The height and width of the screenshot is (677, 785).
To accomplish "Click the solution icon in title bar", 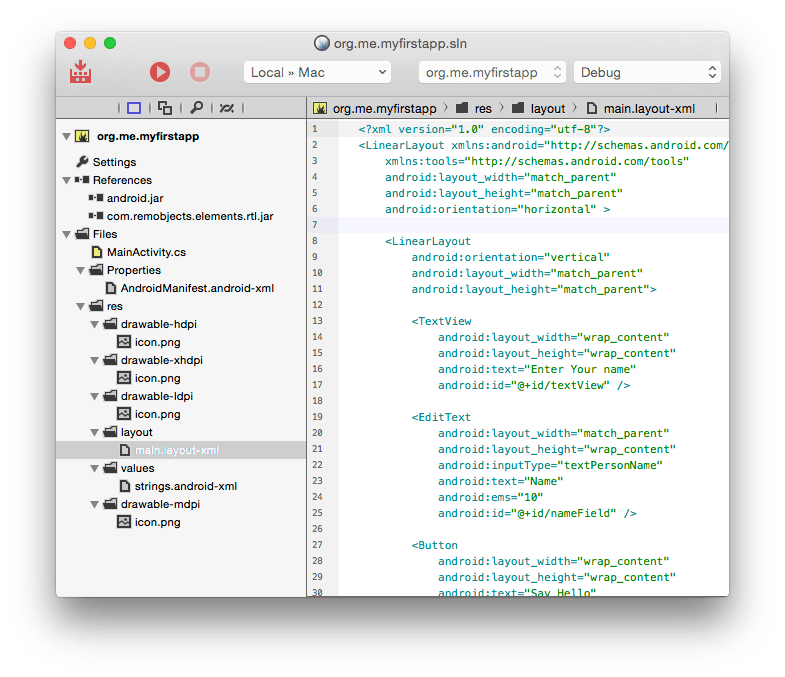I will tap(322, 43).
